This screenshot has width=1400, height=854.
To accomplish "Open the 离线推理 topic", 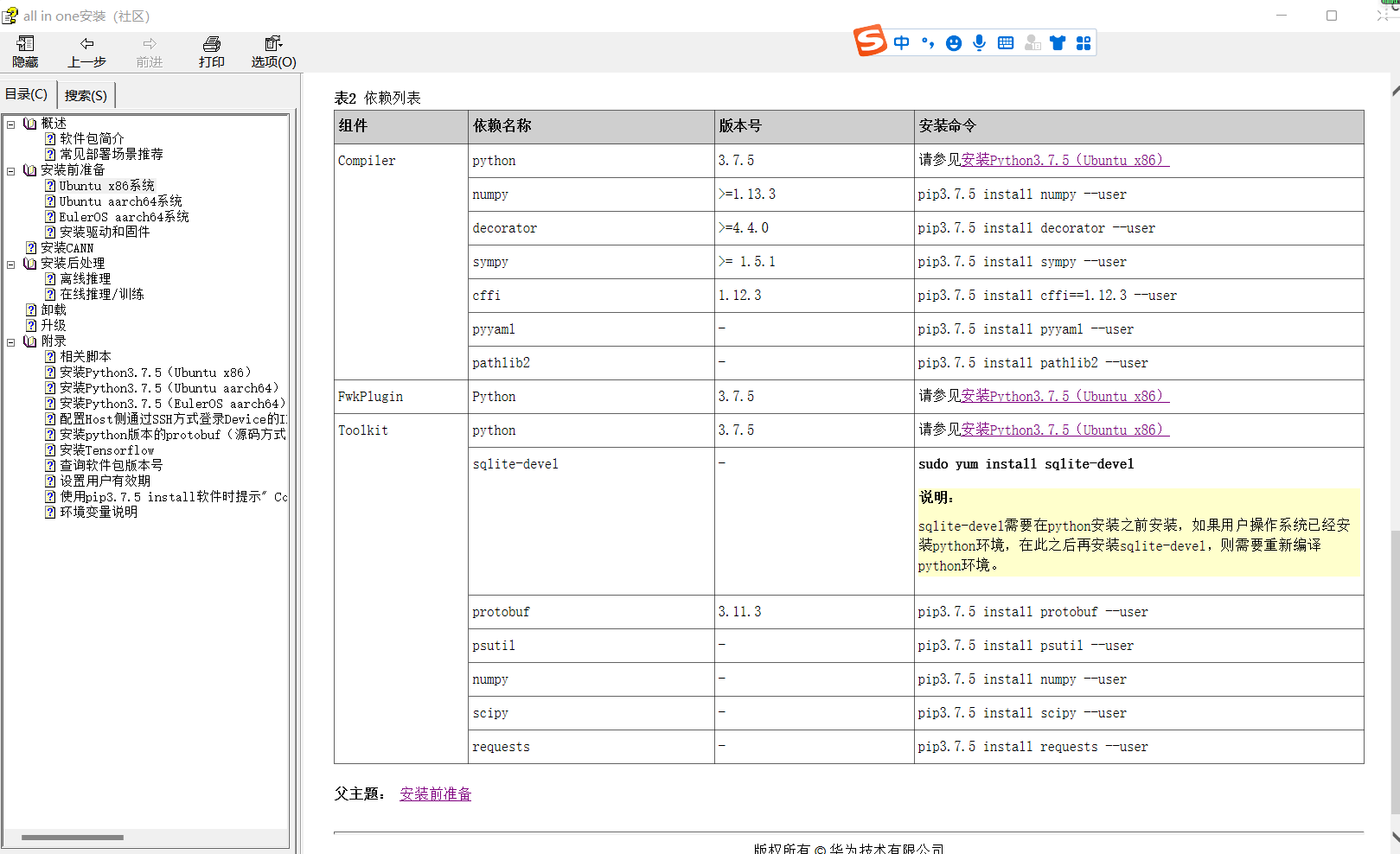I will click(86, 278).
